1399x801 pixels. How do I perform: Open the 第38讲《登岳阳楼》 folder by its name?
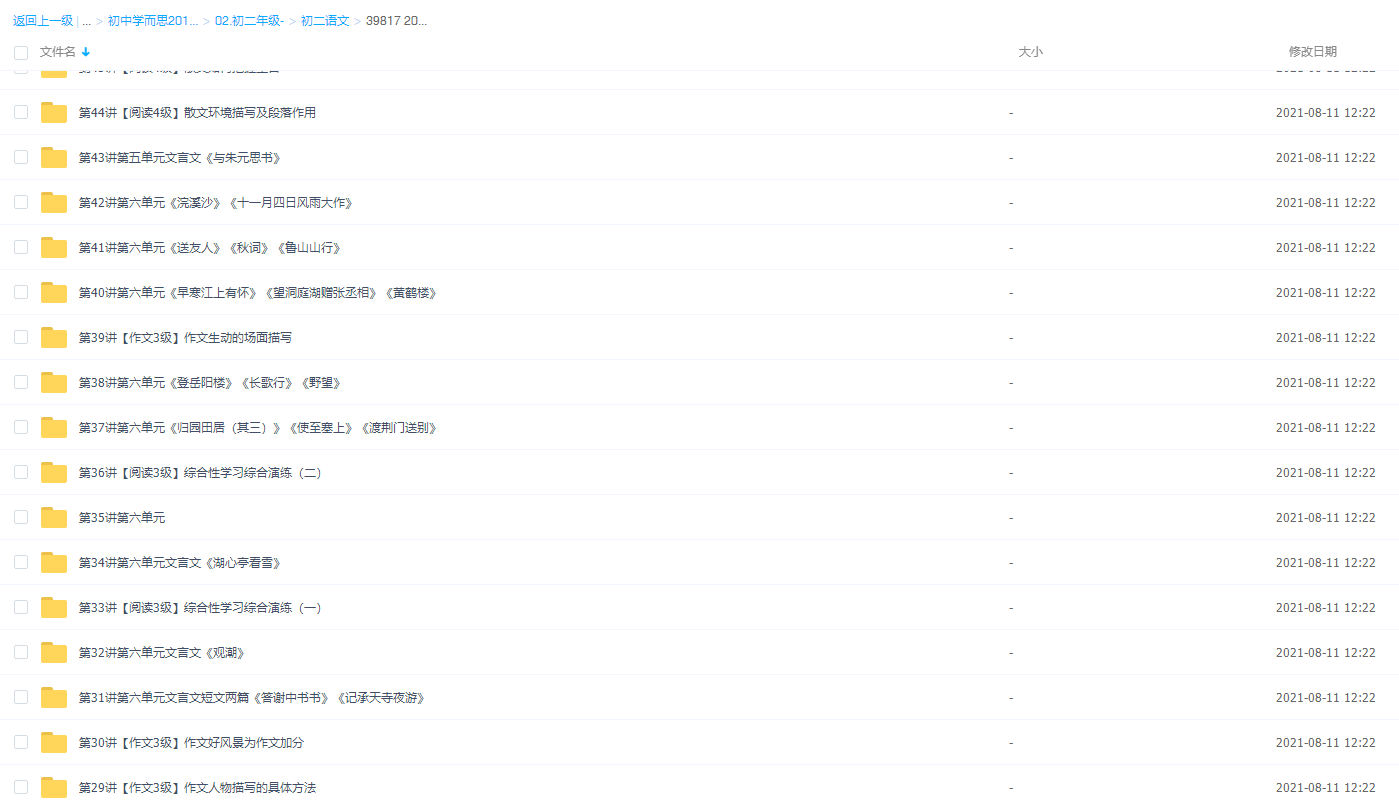coord(208,382)
